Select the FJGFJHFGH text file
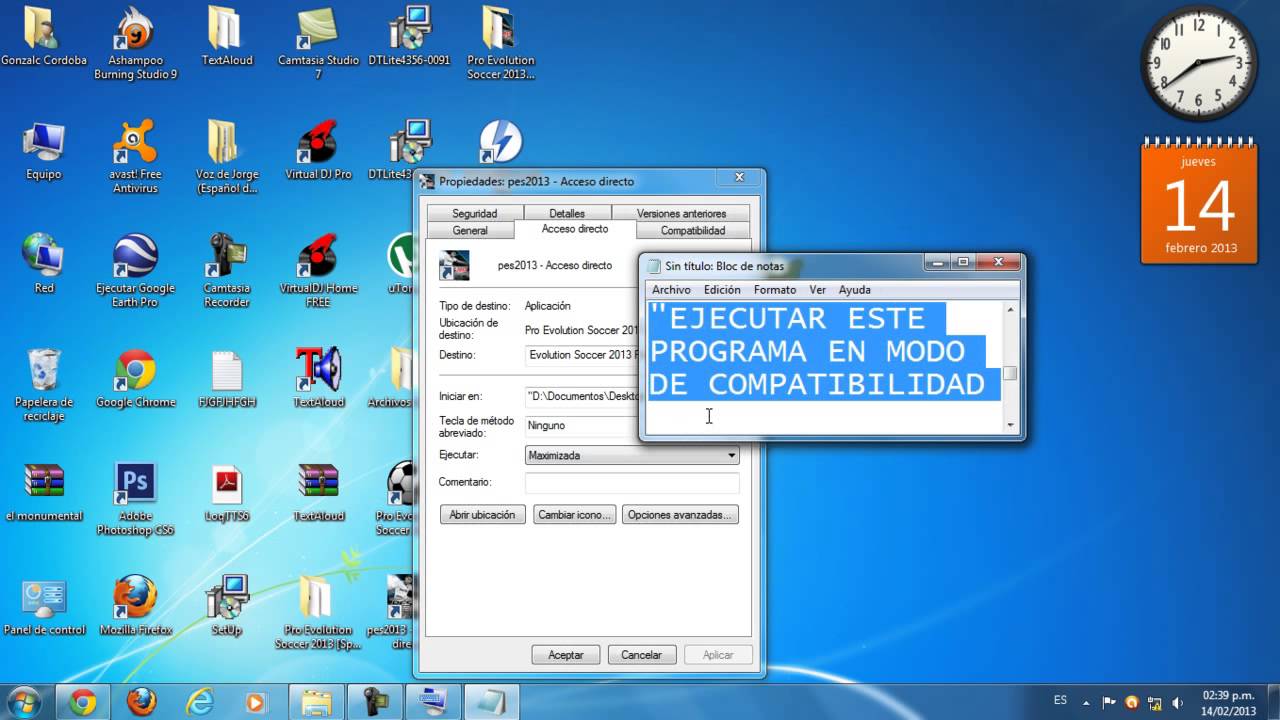This screenshot has width=1280, height=720. coord(227,378)
